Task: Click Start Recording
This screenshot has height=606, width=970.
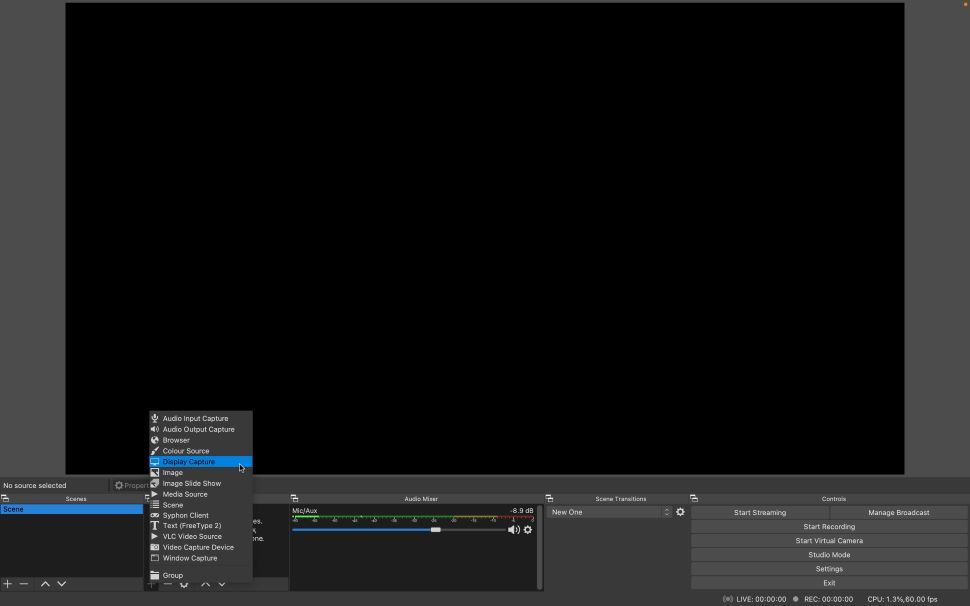Action: 829,527
